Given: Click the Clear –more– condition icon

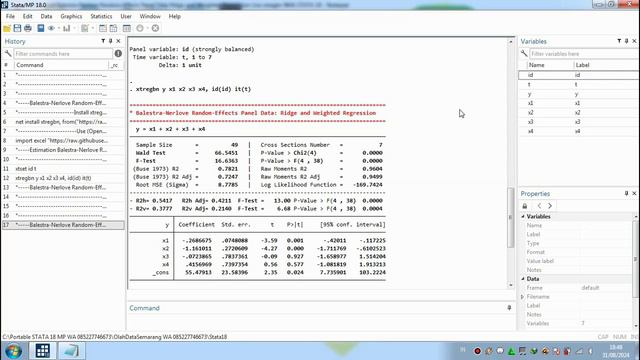Looking at the screenshot, I should 140,28.
